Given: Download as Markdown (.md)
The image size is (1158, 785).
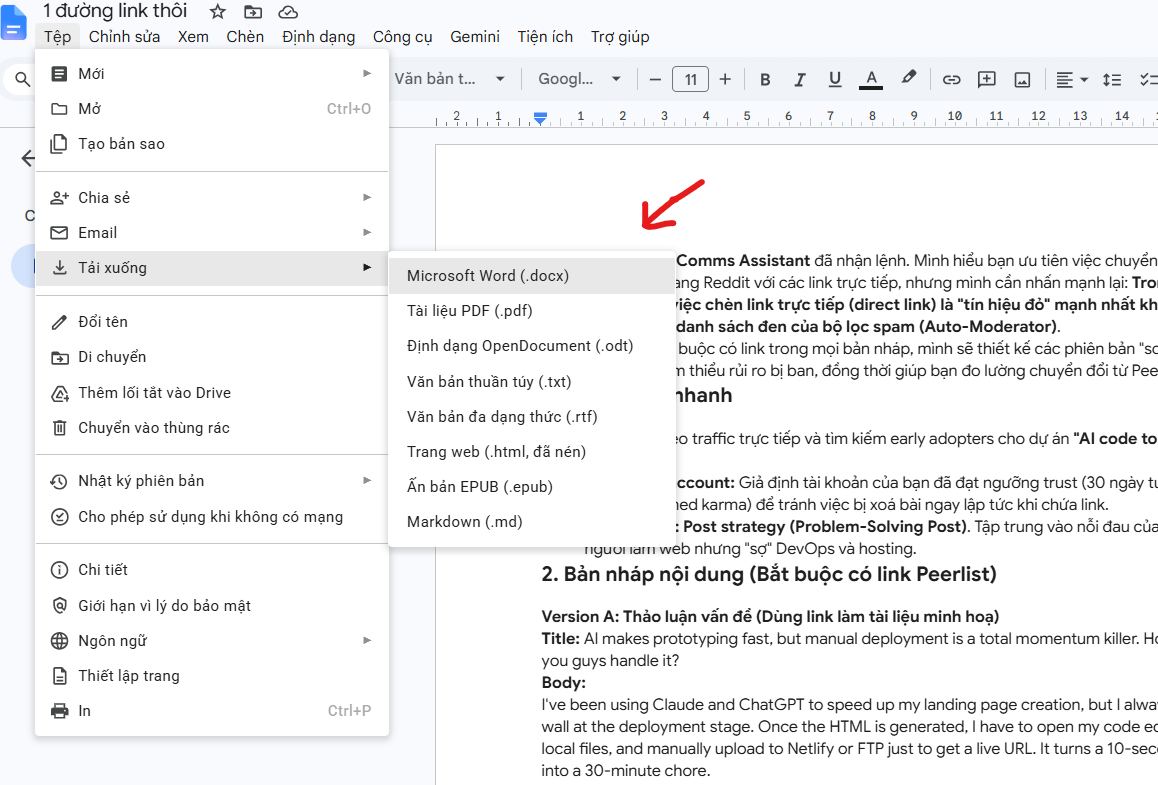Looking at the screenshot, I should pyautogui.click(x=532, y=521).
